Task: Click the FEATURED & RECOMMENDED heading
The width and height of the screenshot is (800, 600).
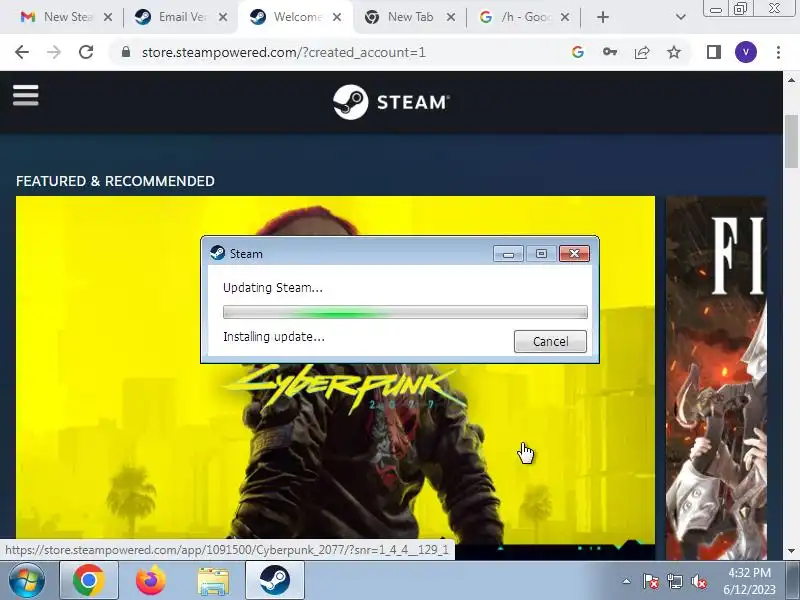Action: click(x=115, y=181)
